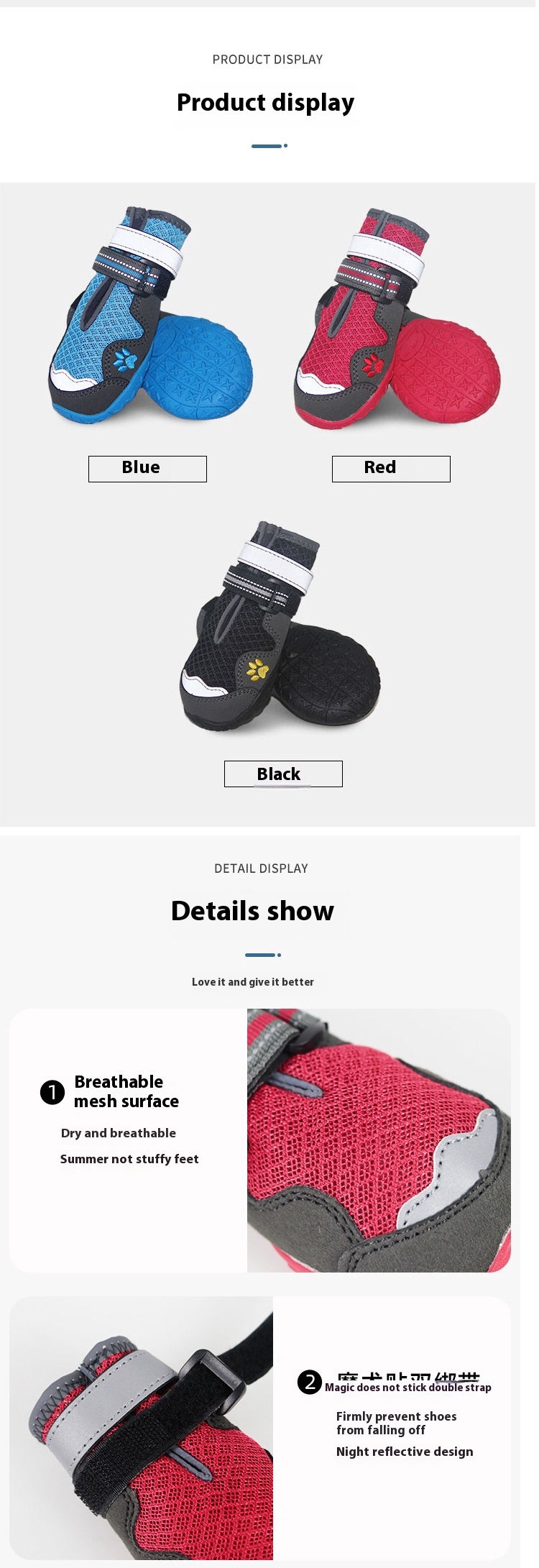Click the divider under Product display
Image resolution: width=539 pixels, height=1568 pixels.
[269, 146]
